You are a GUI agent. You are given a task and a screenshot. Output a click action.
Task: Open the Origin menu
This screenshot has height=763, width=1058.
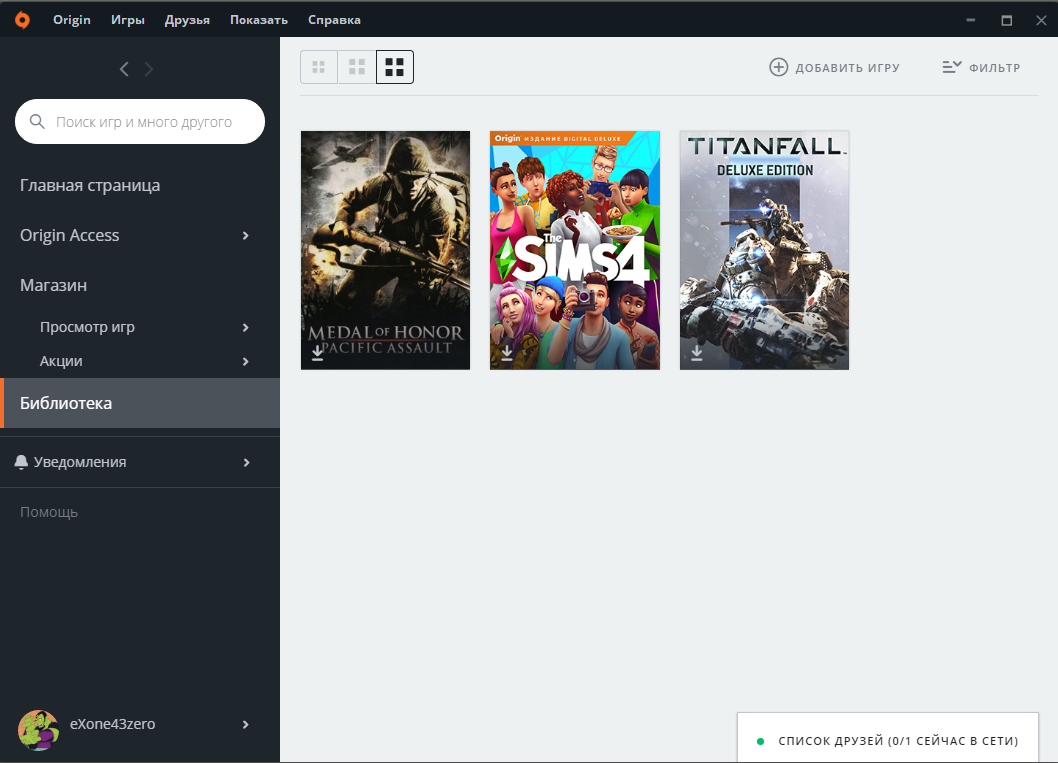(x=72, y=20)
